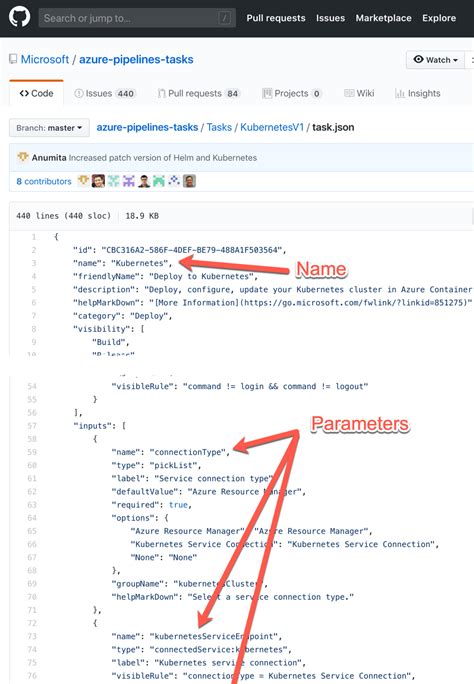Click the "Kubernetes" name value on line 3
The image size is (474, 684).
point(140,263)
